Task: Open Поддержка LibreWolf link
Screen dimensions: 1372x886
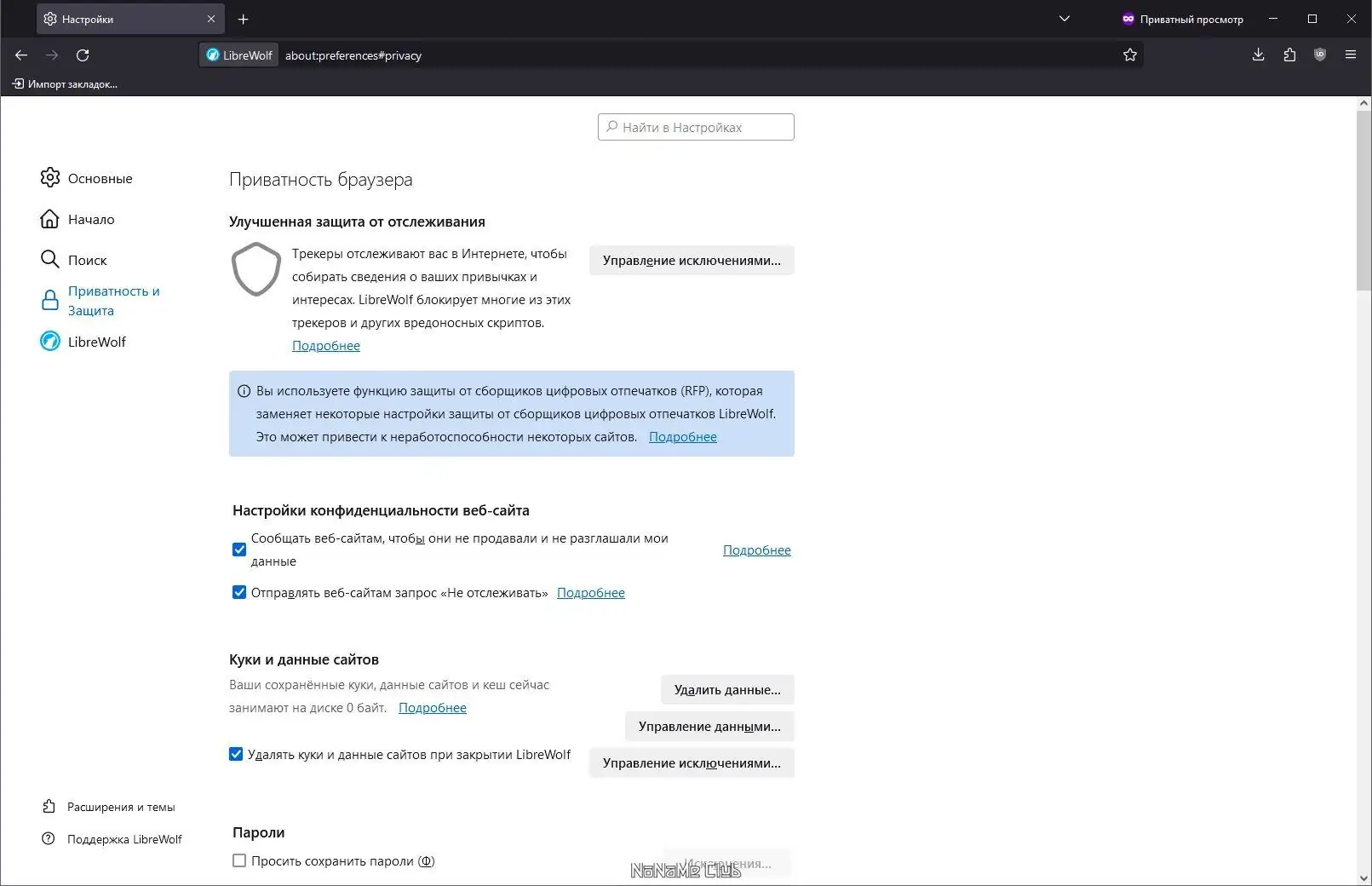Action: (112, 839)
